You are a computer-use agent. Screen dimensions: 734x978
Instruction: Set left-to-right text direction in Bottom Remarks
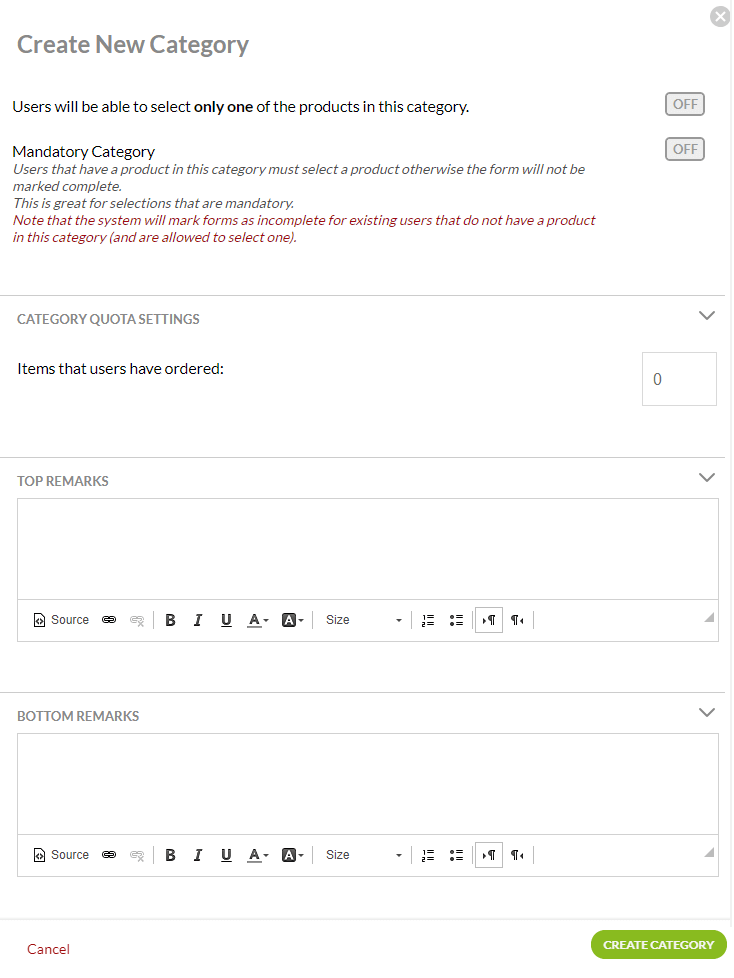coord(489,855)
